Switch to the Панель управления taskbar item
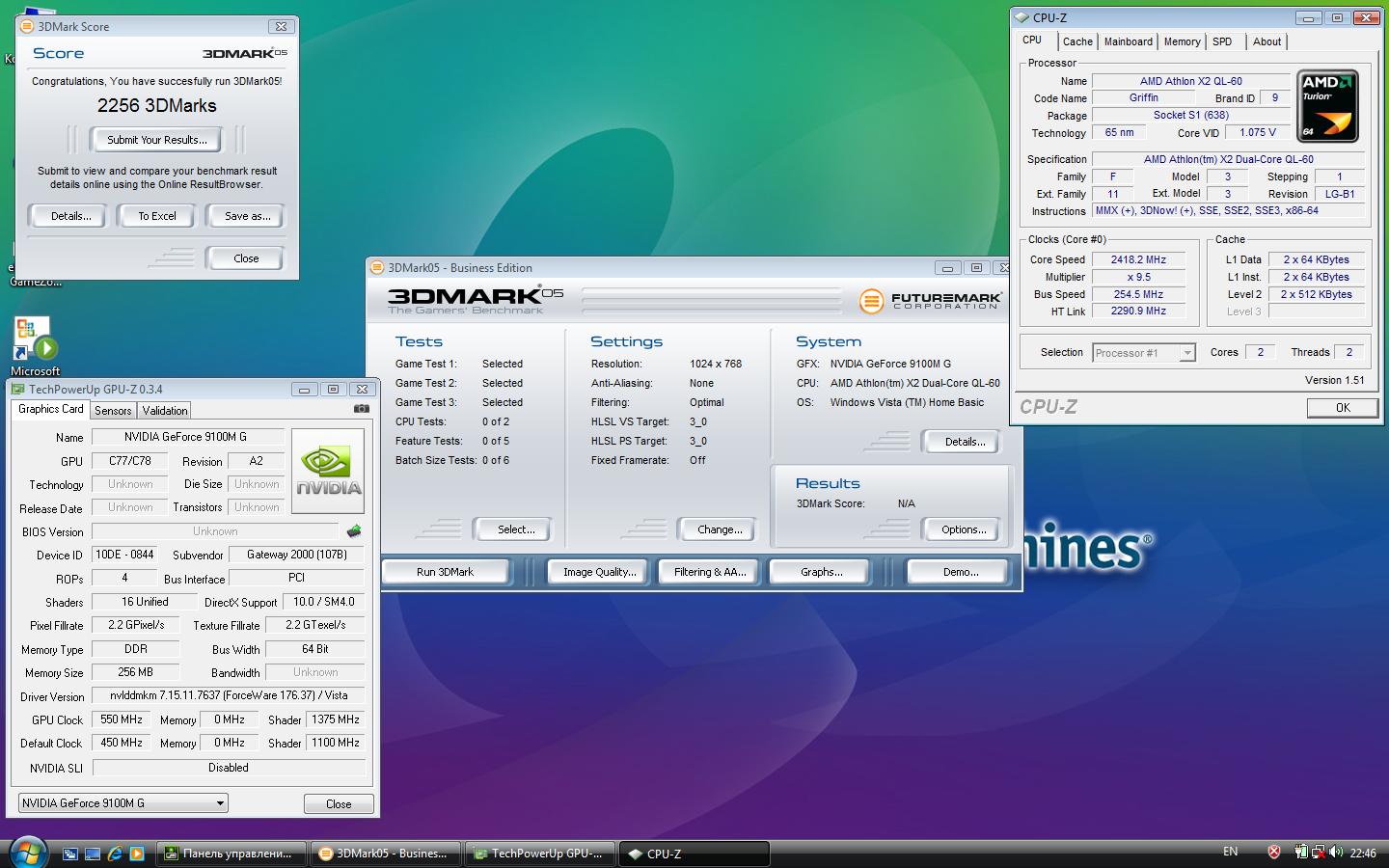 pos(231,854)
